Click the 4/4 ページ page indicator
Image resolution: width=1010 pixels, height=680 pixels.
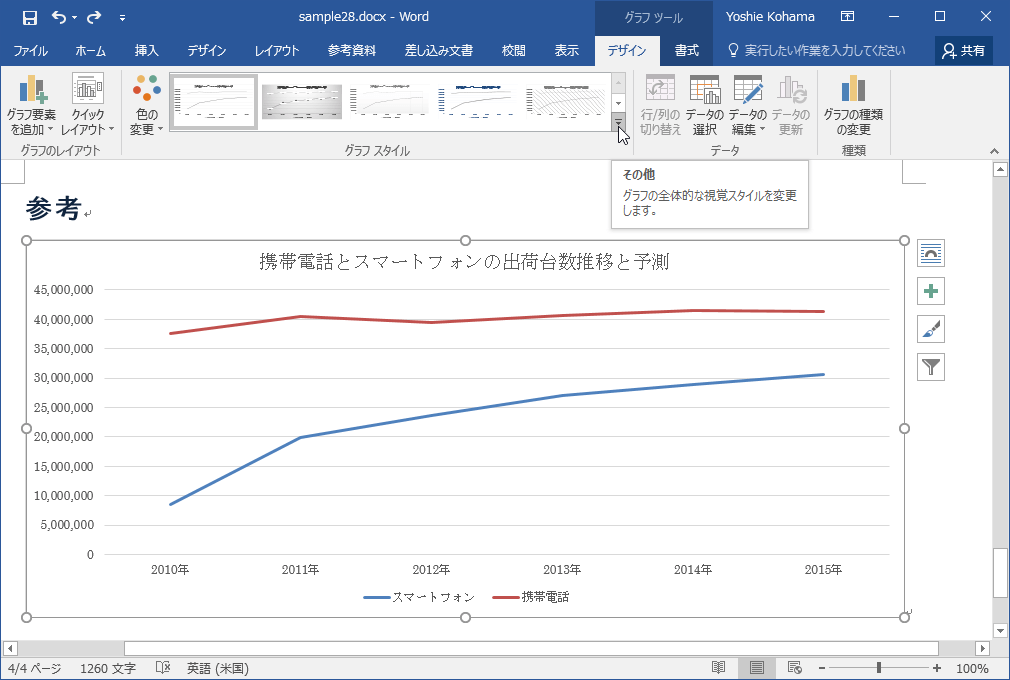pos(35,668)
